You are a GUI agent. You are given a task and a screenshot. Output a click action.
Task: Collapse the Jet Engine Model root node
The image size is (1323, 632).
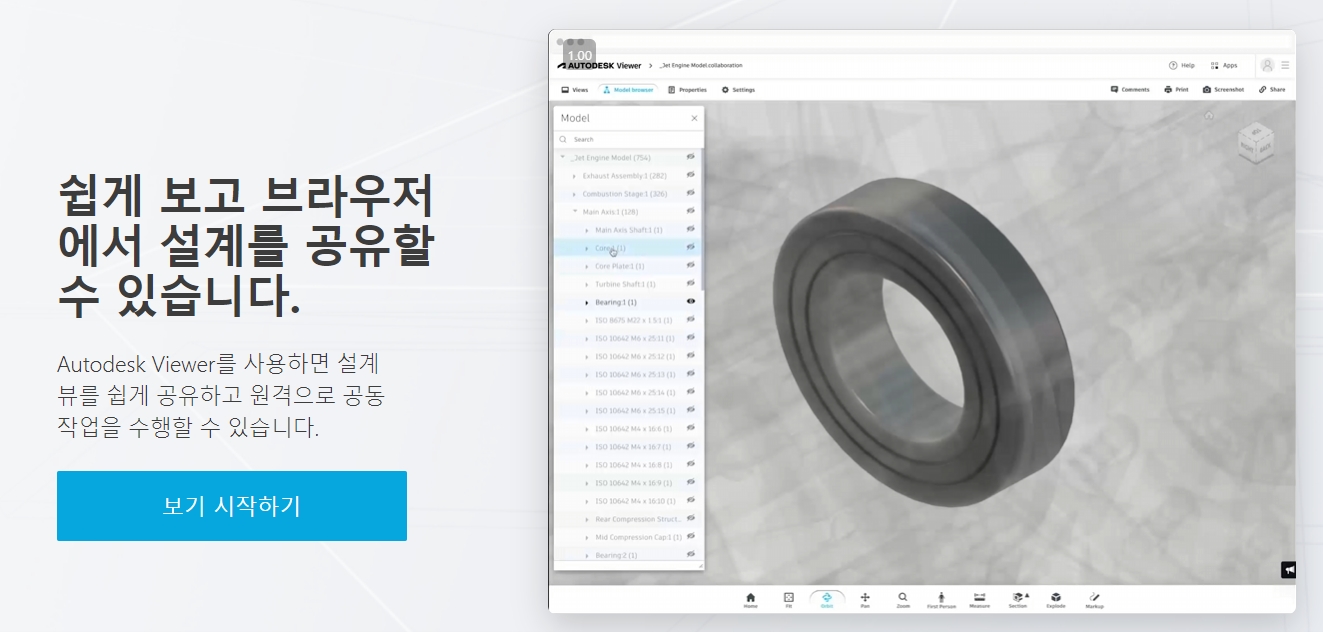(x=563, y=157)
